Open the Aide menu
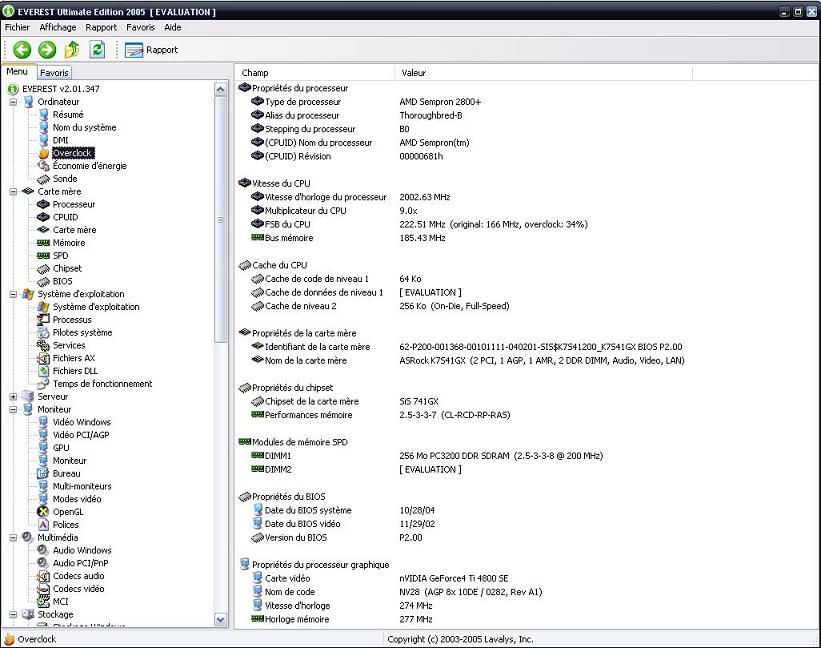Viewport: 821px width, 648px height. [173, 27]
